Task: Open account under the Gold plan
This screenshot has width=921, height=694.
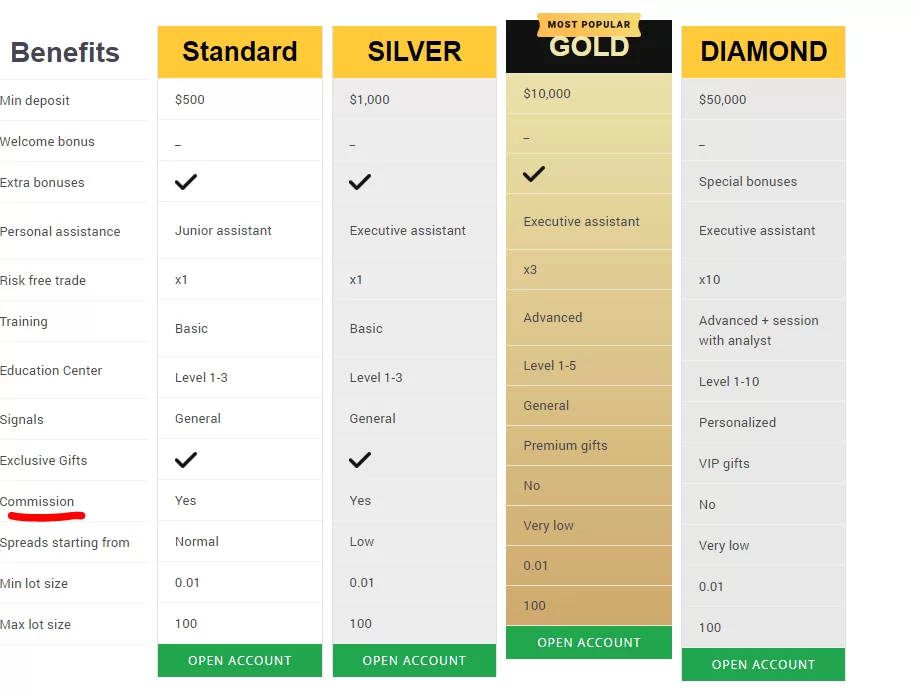Action: [589, 642]
